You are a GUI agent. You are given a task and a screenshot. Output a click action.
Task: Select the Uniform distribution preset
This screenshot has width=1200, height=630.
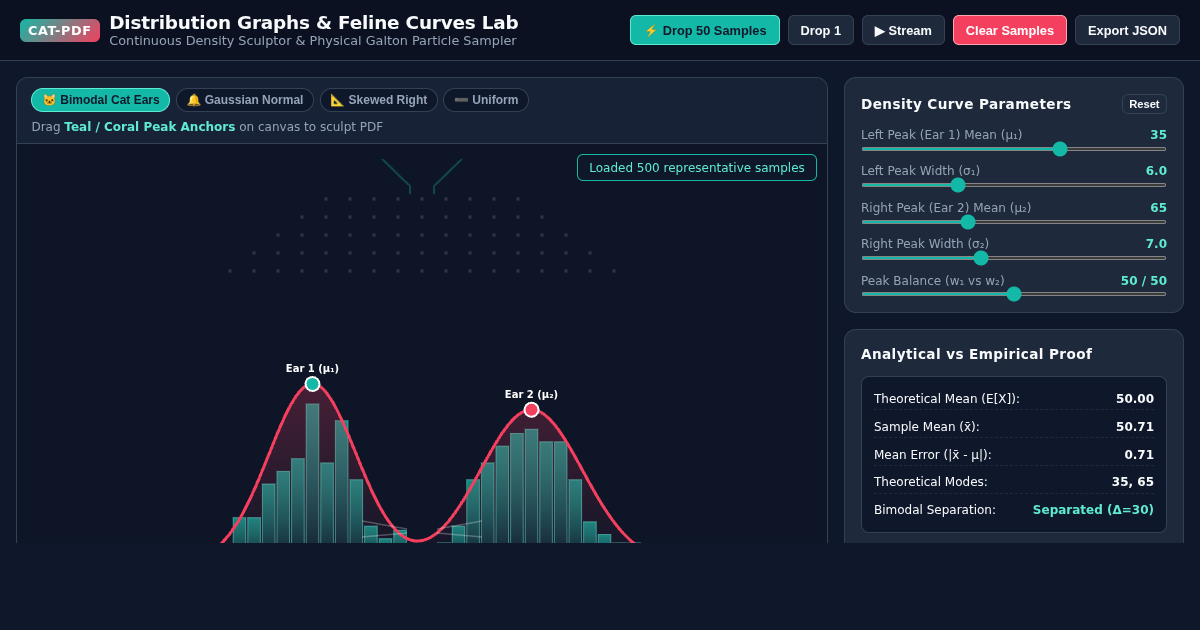pos(486,100)
